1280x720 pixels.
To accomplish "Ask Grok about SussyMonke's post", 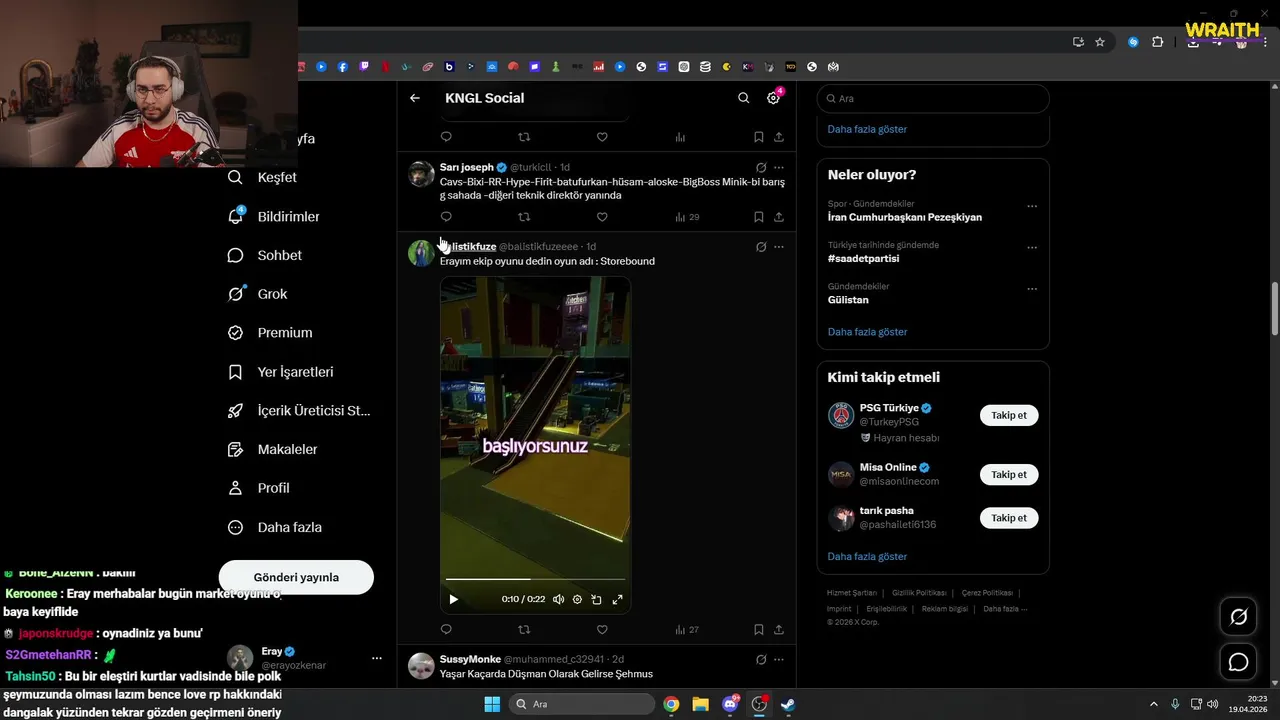I will click(761, 660).
